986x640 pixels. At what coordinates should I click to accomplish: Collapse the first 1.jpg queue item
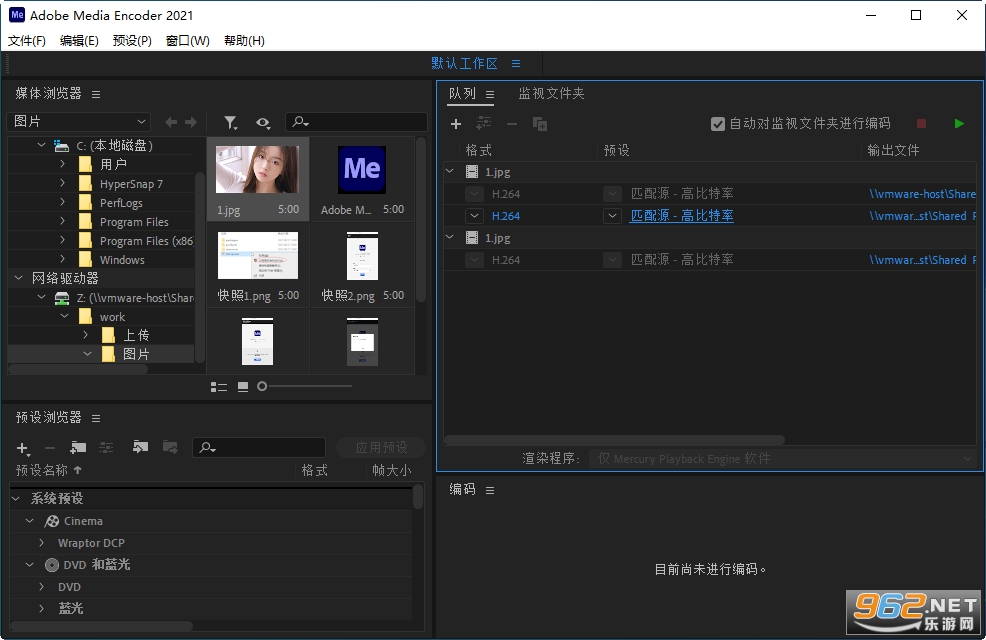tap(450, 171)
